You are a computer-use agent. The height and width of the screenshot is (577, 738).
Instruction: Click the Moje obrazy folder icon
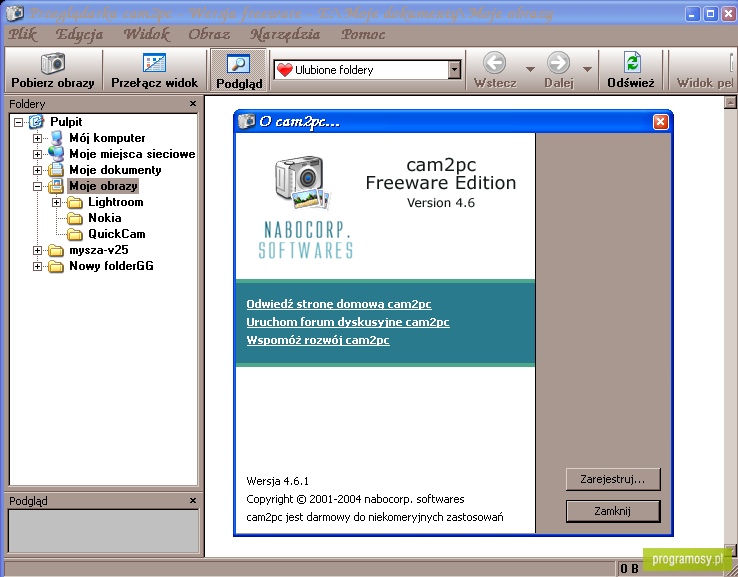[56, 186]
